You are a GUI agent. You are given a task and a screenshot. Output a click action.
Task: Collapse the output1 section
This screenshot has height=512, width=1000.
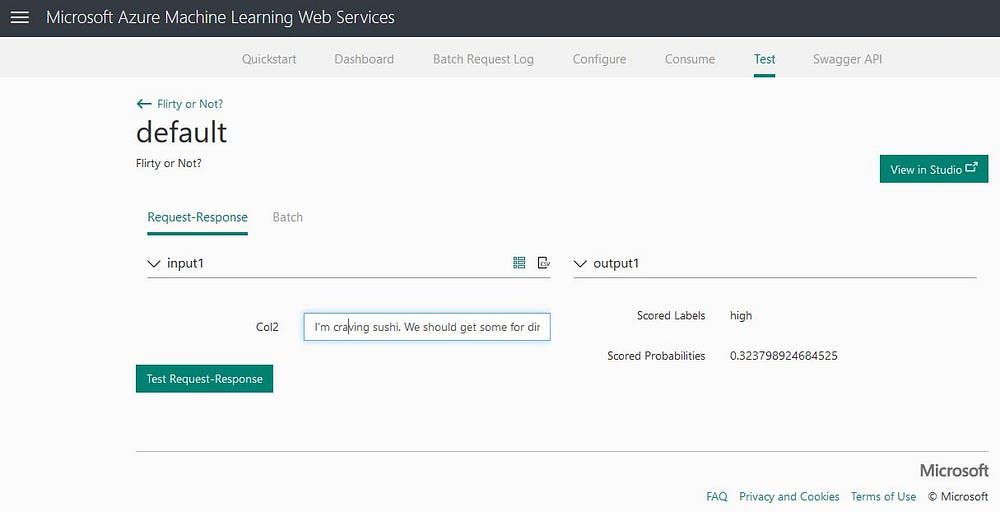(x=580, y=263)
